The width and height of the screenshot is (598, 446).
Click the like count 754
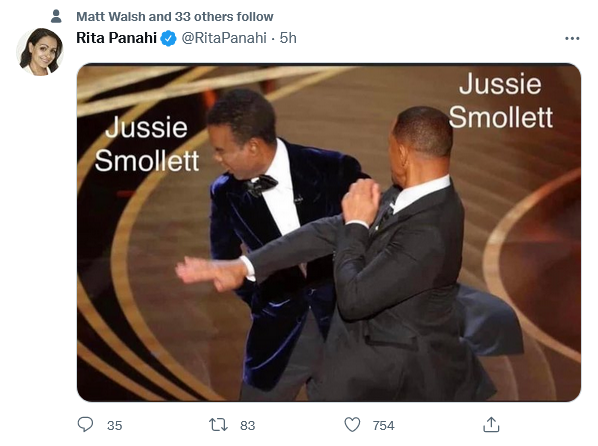[384, 425]
